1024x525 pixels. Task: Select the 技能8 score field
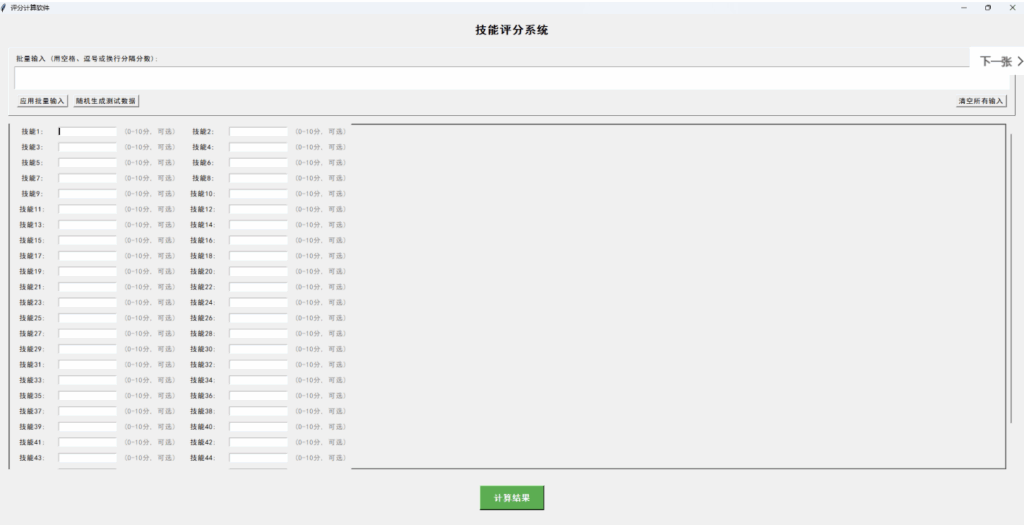(258, 178)
